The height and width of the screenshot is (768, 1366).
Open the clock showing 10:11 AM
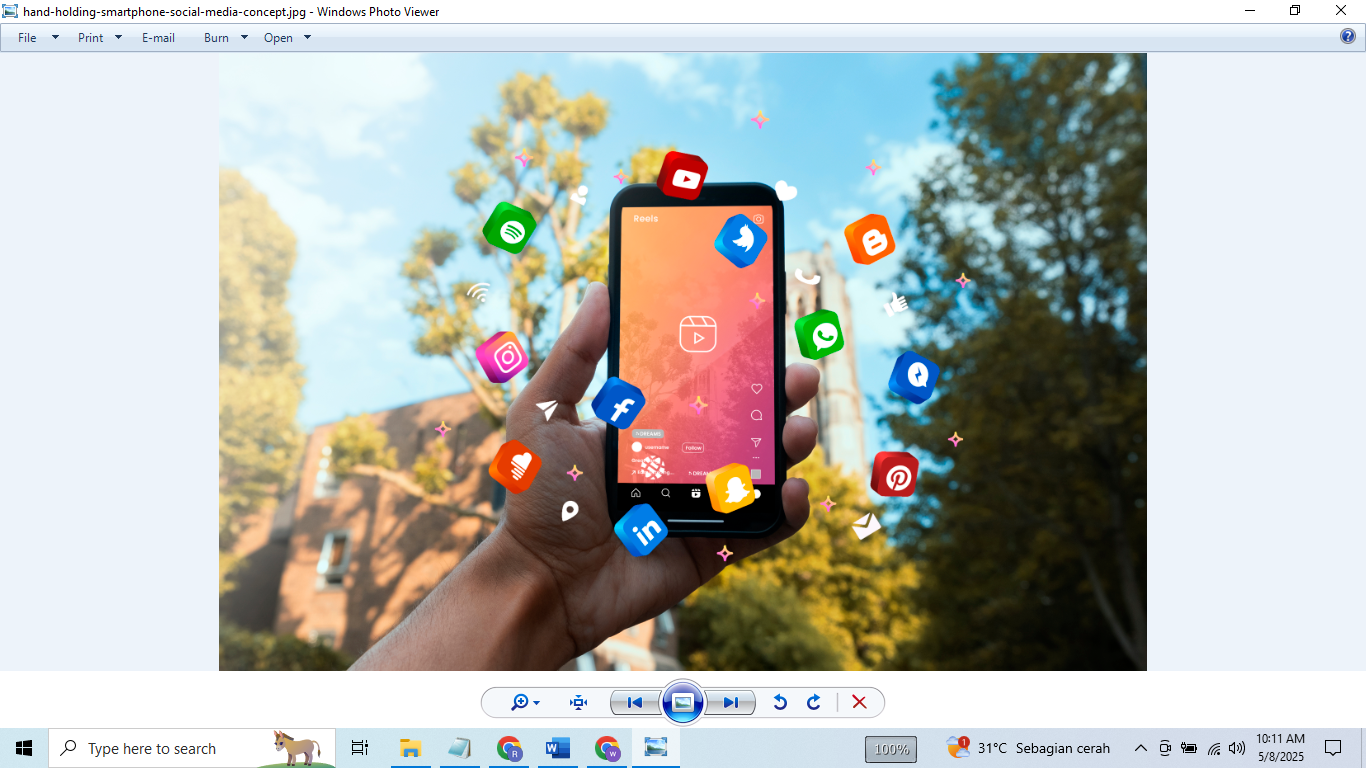(1281, 748)
